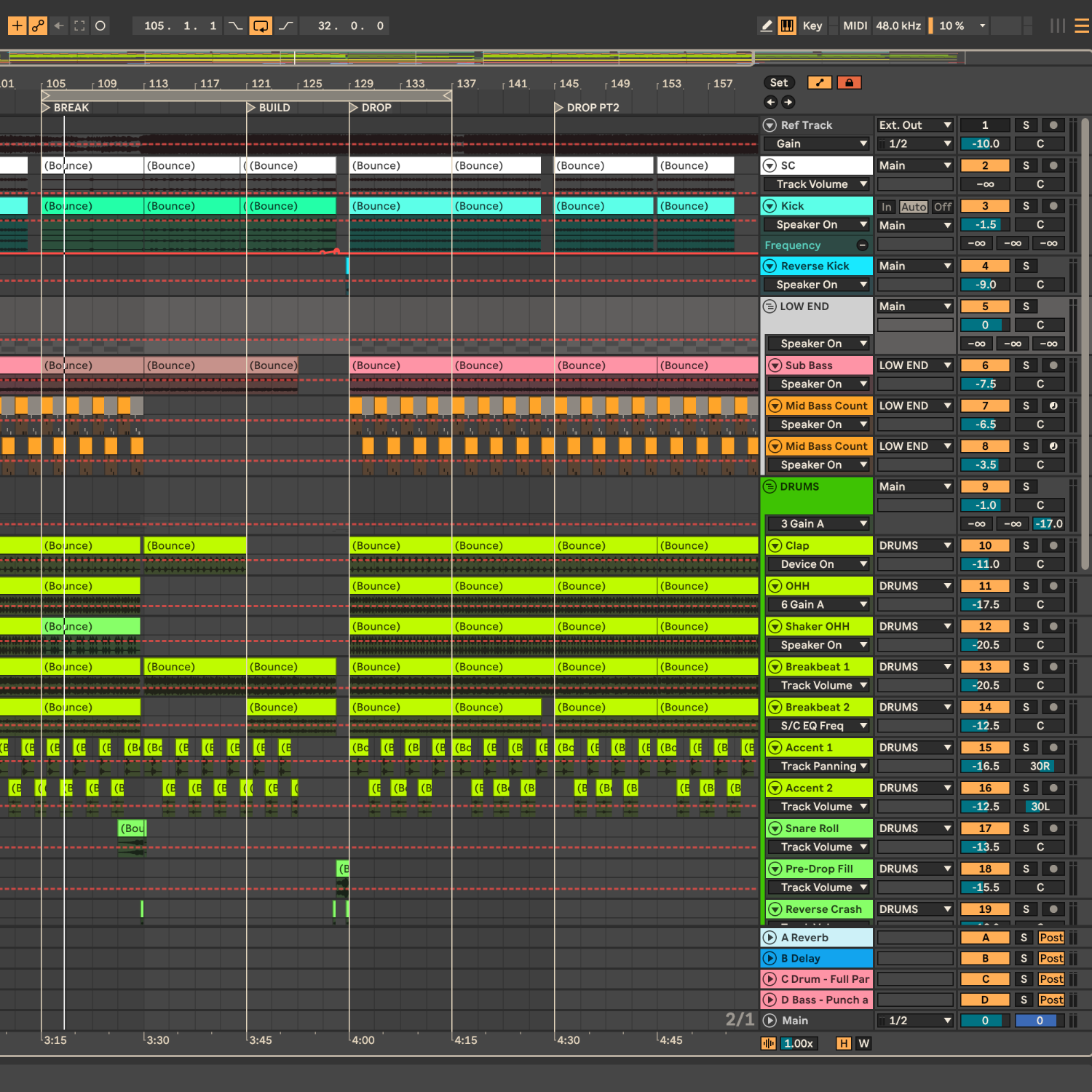The image size is (1092, 1092).
Task: Open the Key map mode
Action: (x=812, y=26)
